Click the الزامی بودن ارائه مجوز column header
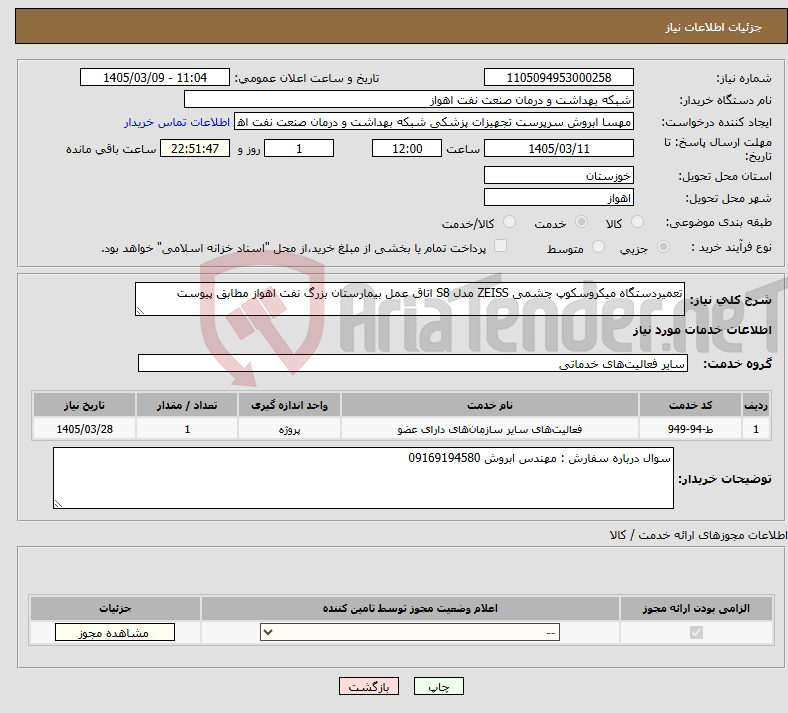Image resolution: width=788 pixels, height=713 pixels. [x=696, y=608]
